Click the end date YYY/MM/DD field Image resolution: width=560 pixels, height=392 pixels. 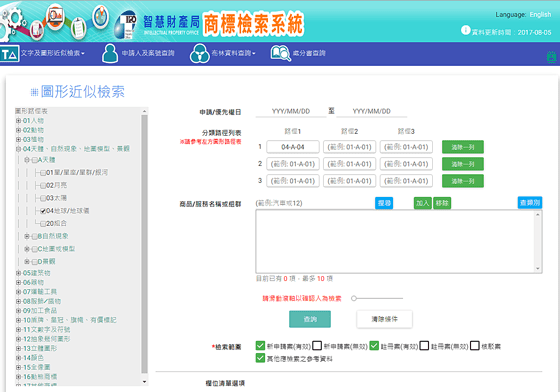(x=371, y=111)
